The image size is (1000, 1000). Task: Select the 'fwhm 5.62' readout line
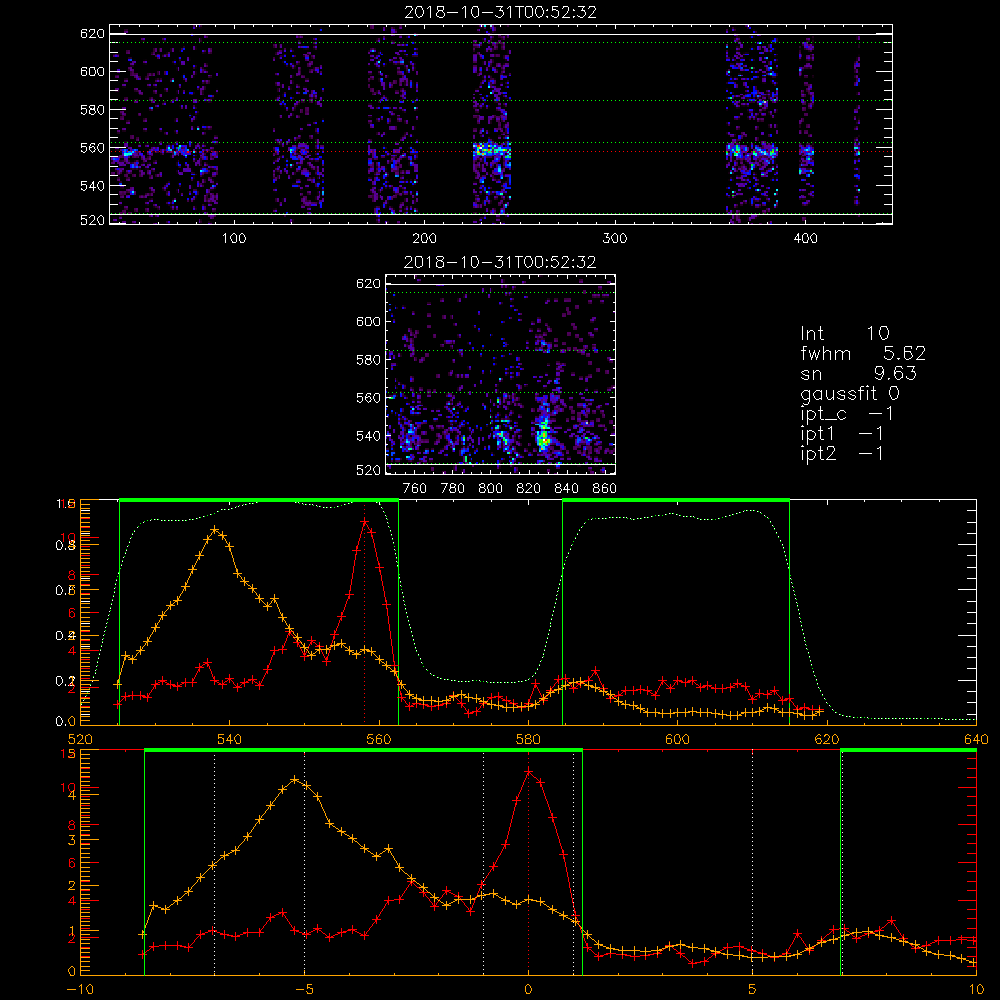coord(863,353)
